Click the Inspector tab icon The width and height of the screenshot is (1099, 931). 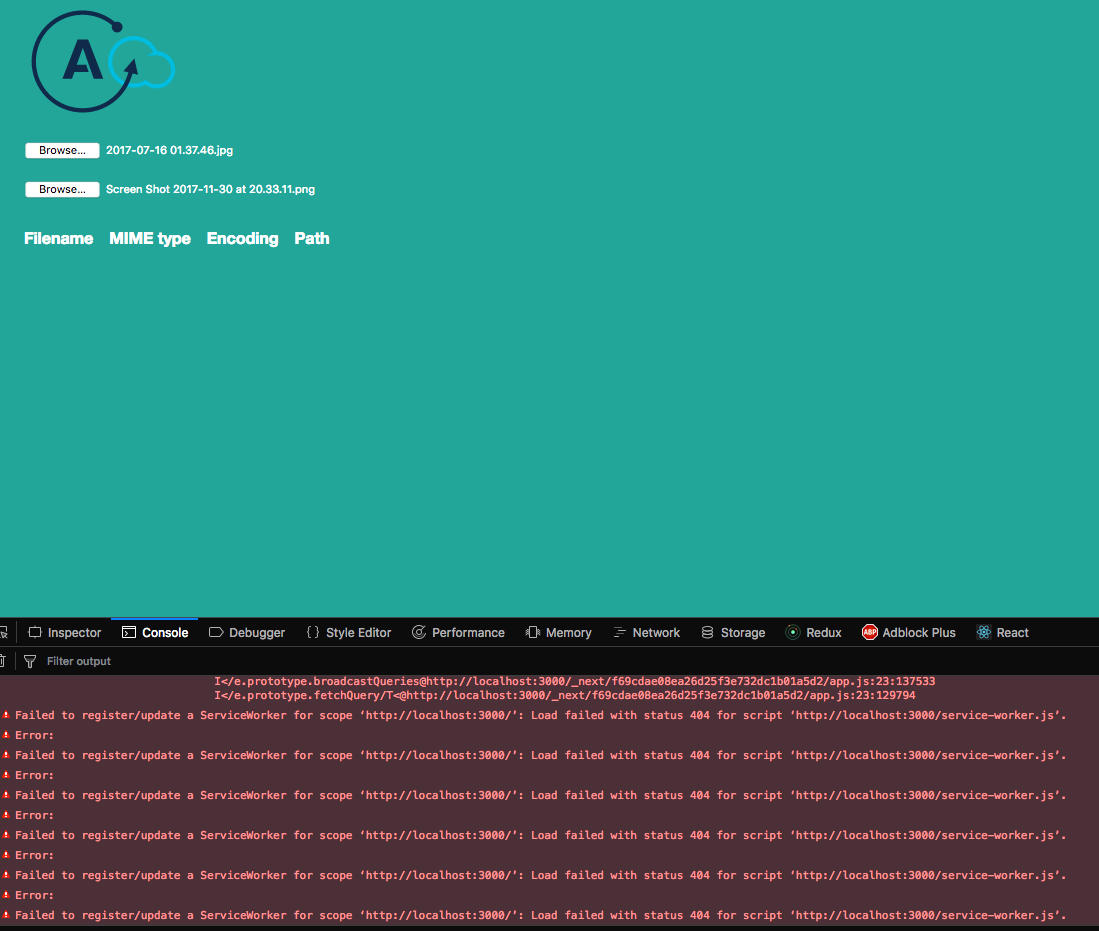34,632
